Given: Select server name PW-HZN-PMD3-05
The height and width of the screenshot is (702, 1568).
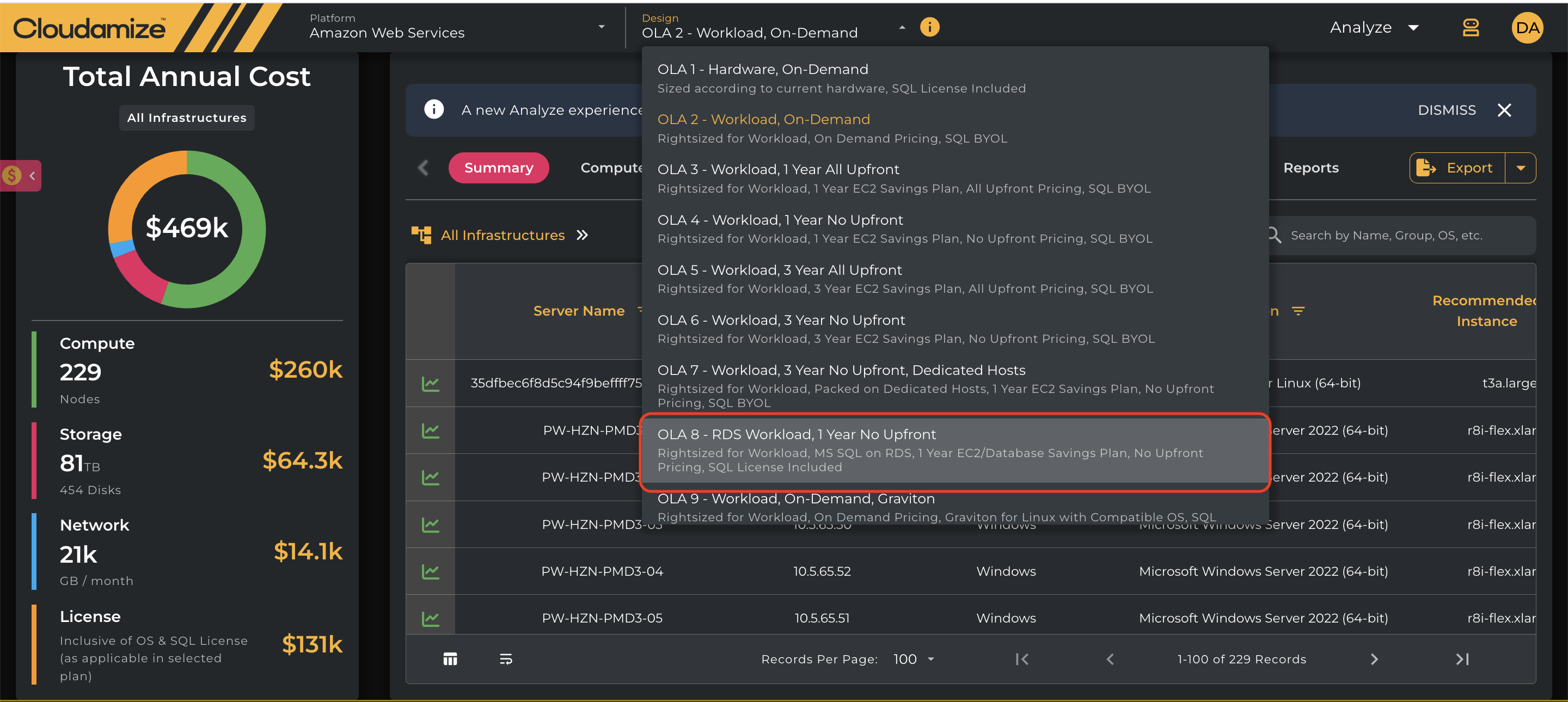Looking at the screenshot, I should (x=602, y=618).
